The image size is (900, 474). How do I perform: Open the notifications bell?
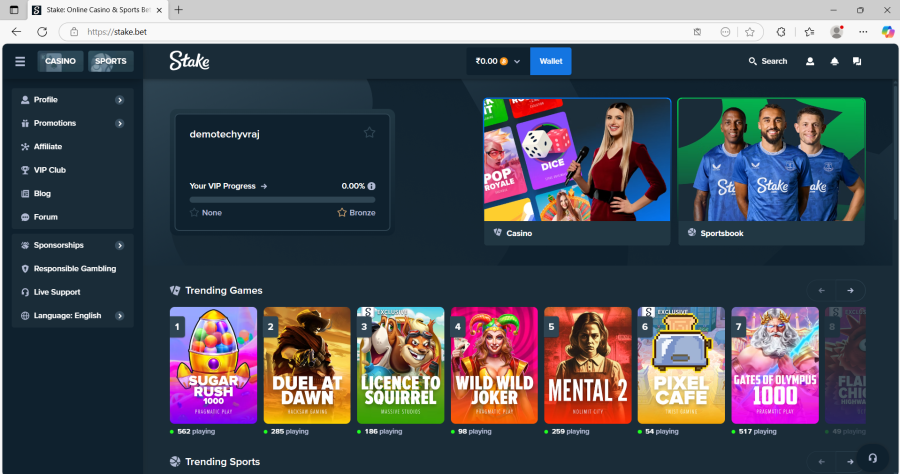click(x=835, y=61)
